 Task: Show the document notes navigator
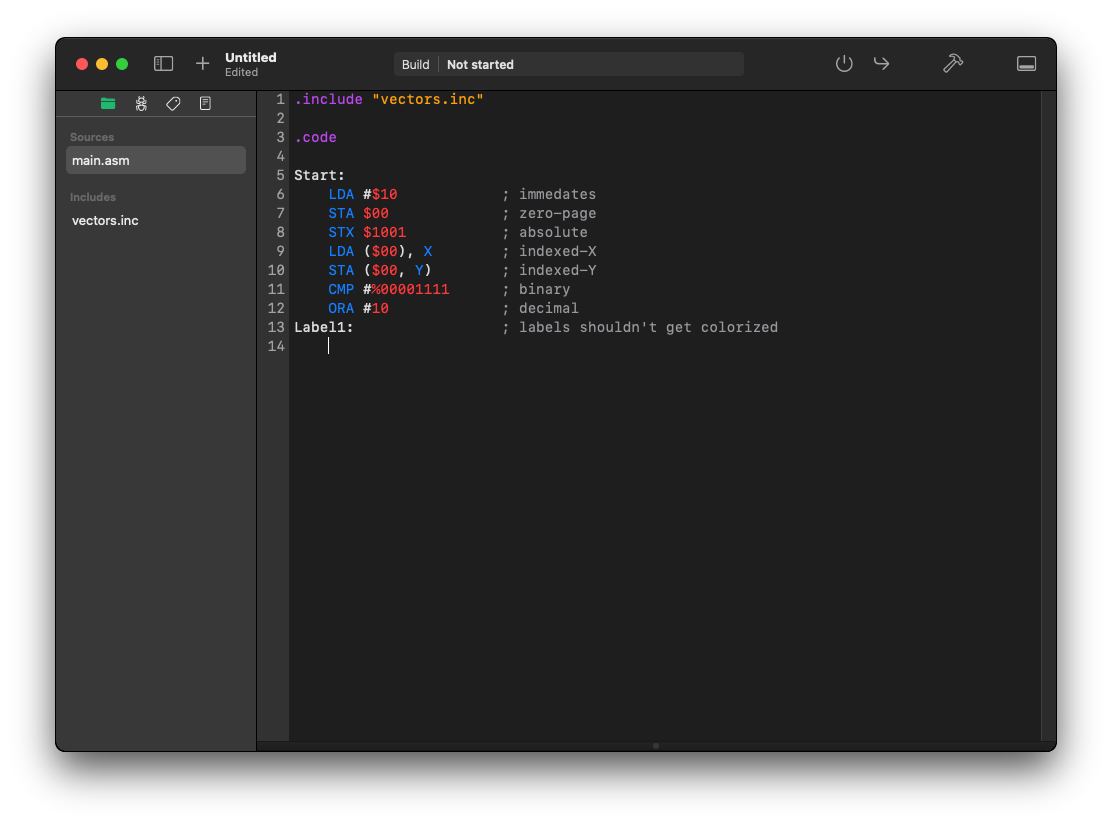click(x=205, y=103)
